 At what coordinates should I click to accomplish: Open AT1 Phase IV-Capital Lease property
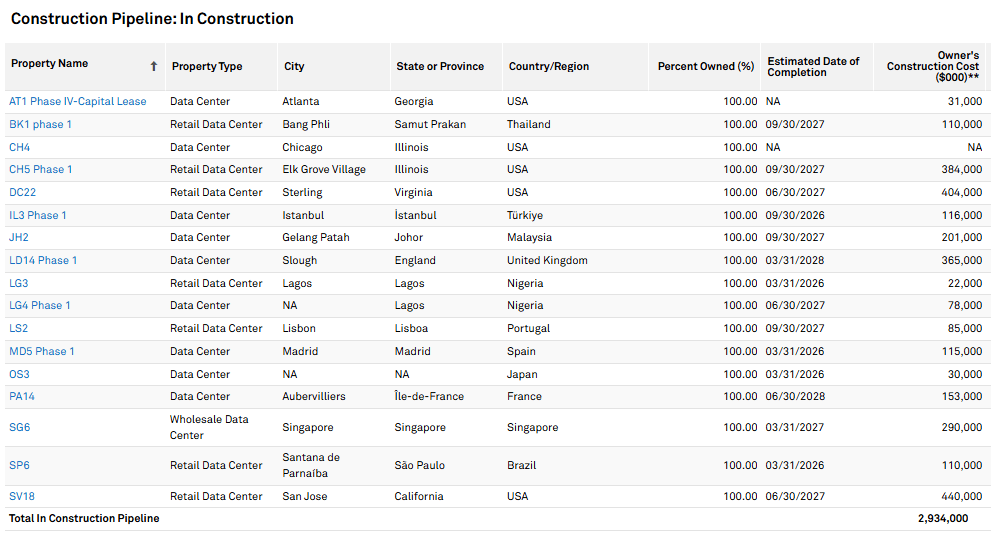(x=78, y=101)
